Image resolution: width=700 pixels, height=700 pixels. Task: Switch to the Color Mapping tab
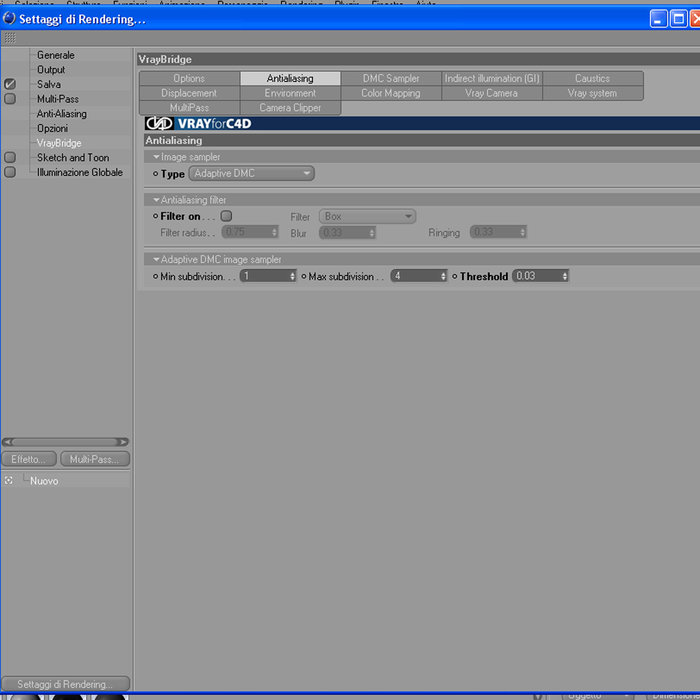point(391,93)
